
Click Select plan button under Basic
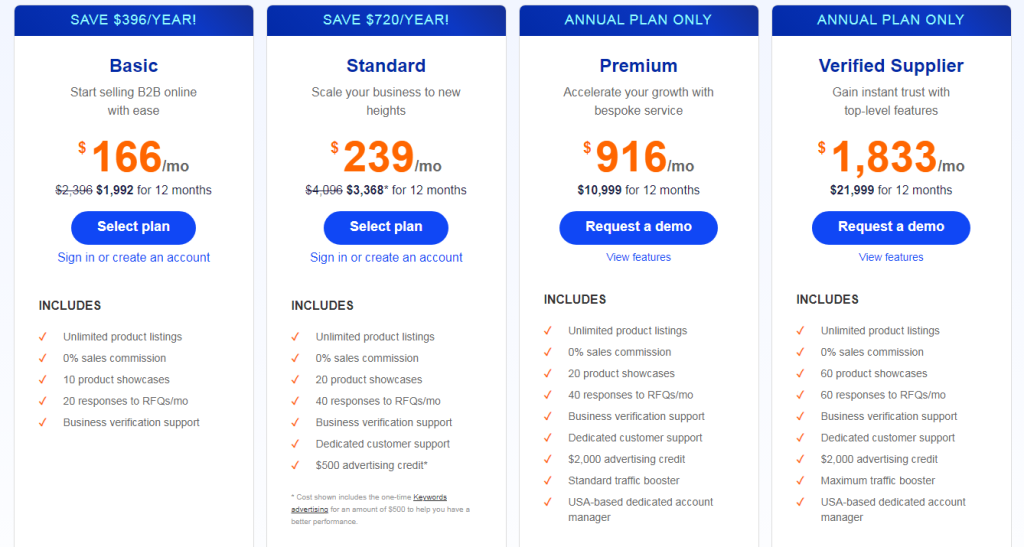(133, 227)
